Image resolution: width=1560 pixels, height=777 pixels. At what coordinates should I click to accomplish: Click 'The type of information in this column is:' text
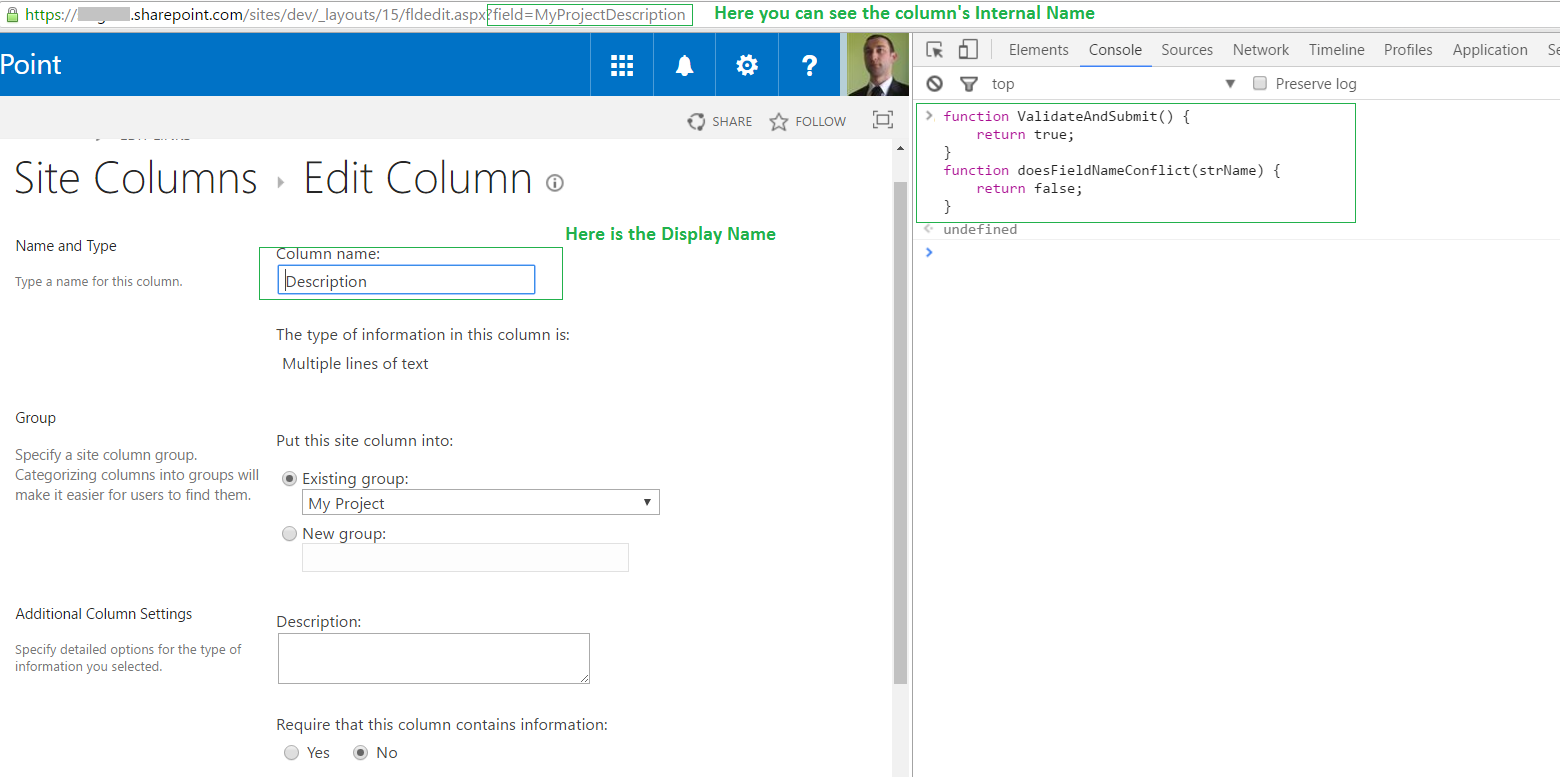coord(423,334)
